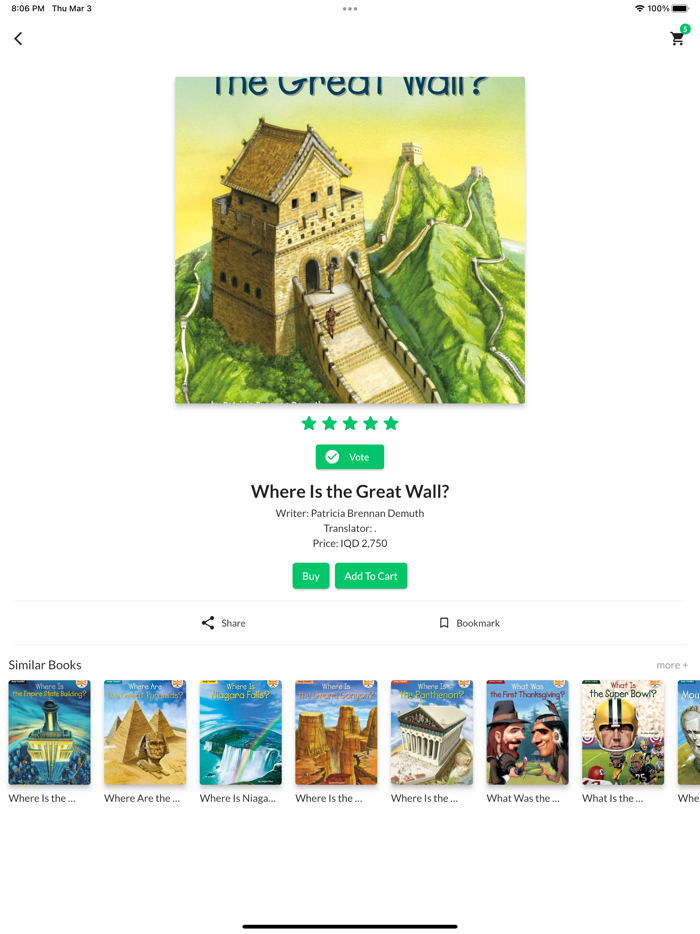Tap the green cart badge count
This screenshot has width=700, height=934.
[x=685, y=29]
